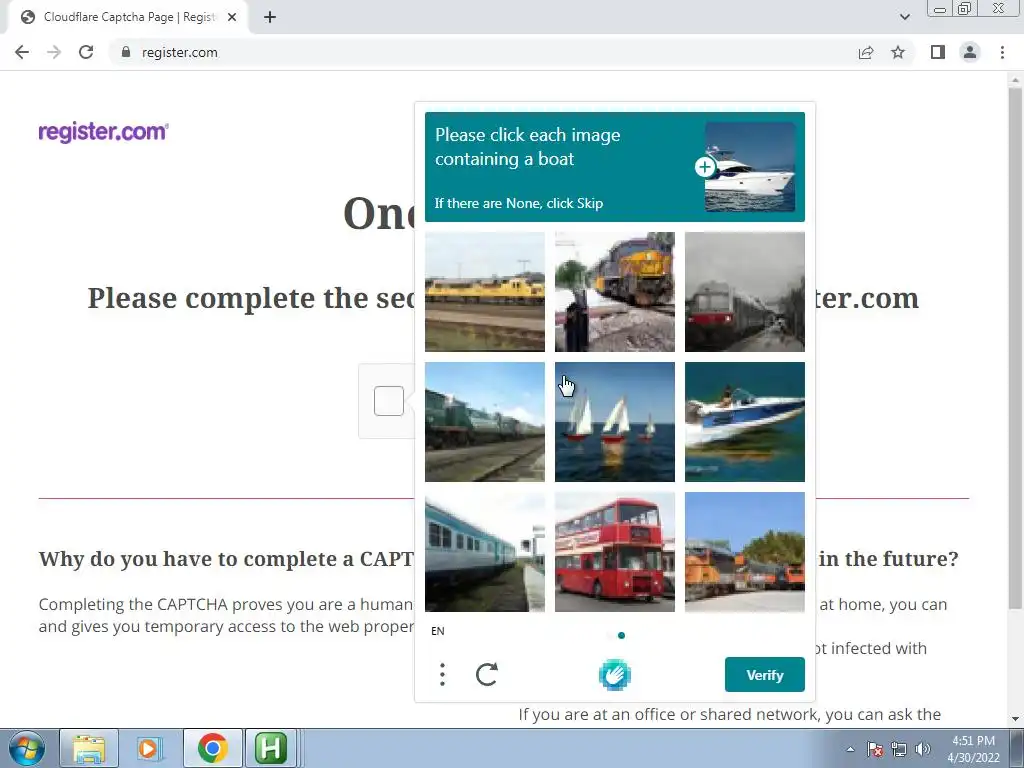
Task: Enlarge the example boat image
Action: tap(705, 167)
